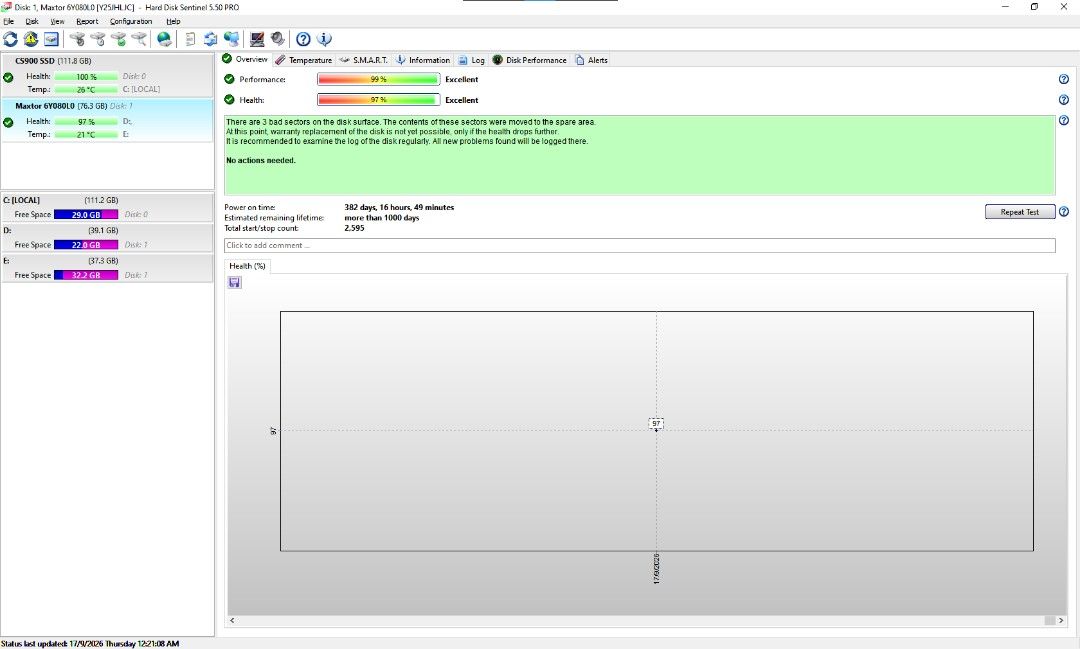The image size is (1080, 649).
Task: Select the CS900 SSD disk in the list
Action: (107, 75)
